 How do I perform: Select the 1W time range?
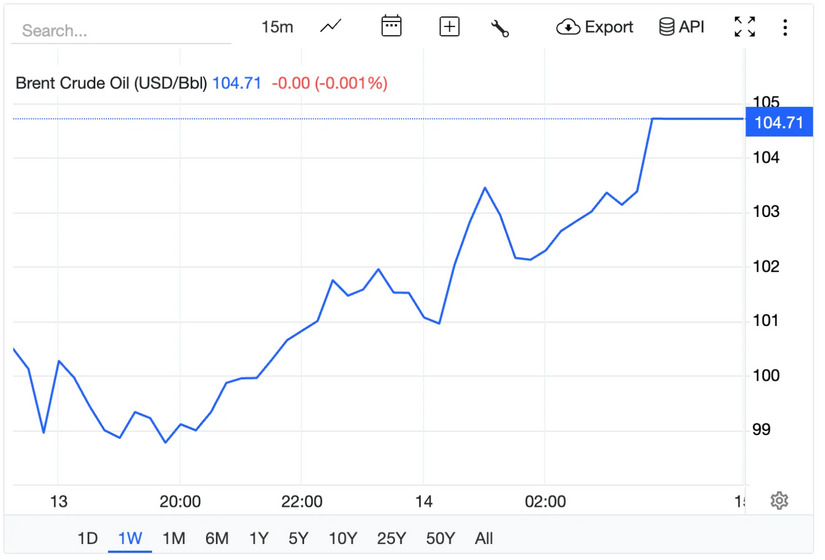130,538
